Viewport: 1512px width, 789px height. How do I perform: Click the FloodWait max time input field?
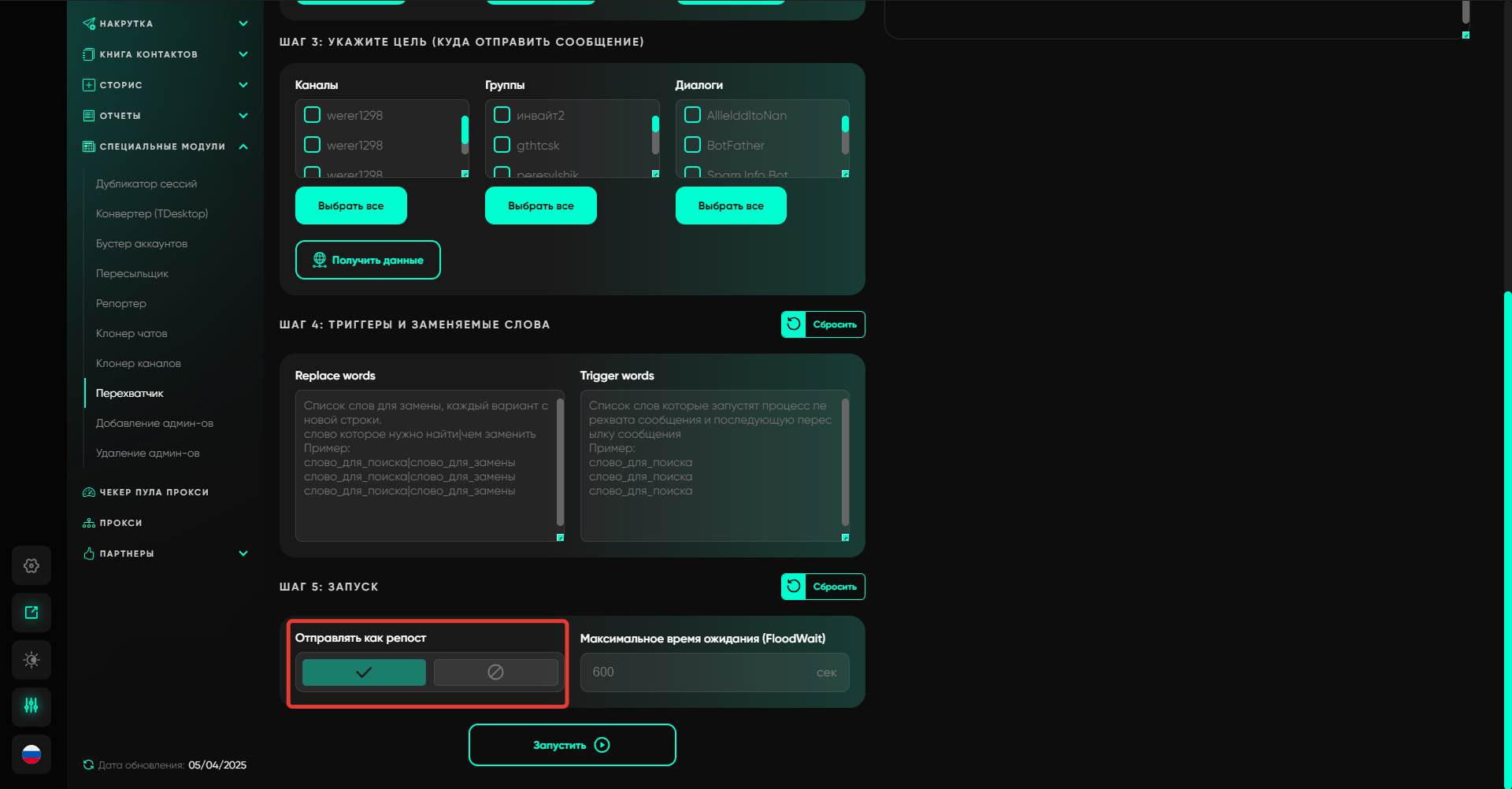(x=701, y=672)
